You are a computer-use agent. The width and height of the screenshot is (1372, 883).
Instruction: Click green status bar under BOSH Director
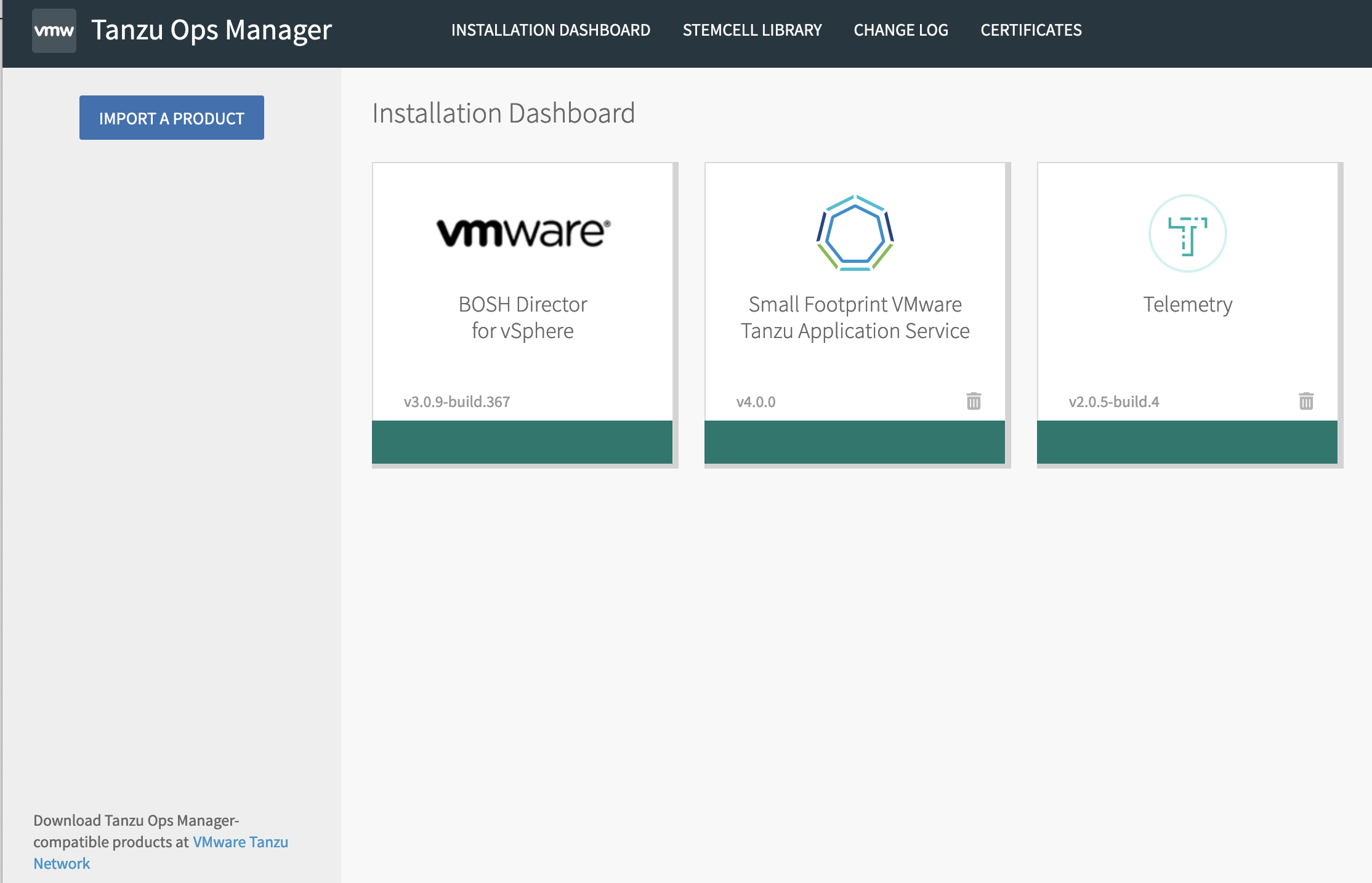point(522,442)
